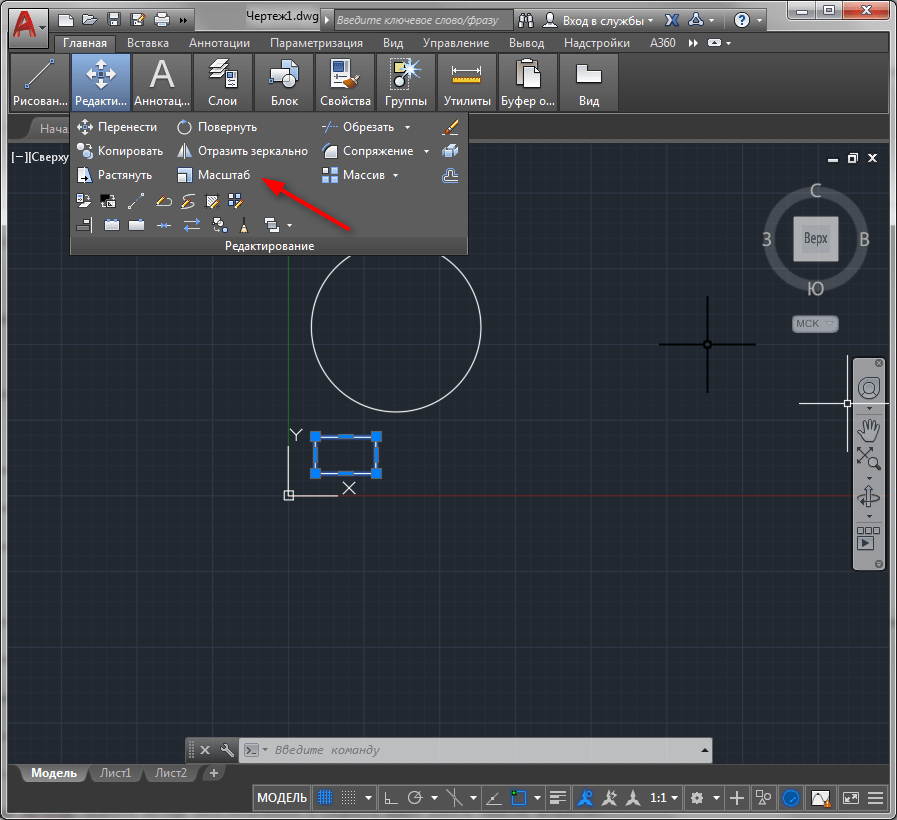Click the МОДЕЛЬ button in status bar
This screenshot has width=897, height=820.
point(282,798)
